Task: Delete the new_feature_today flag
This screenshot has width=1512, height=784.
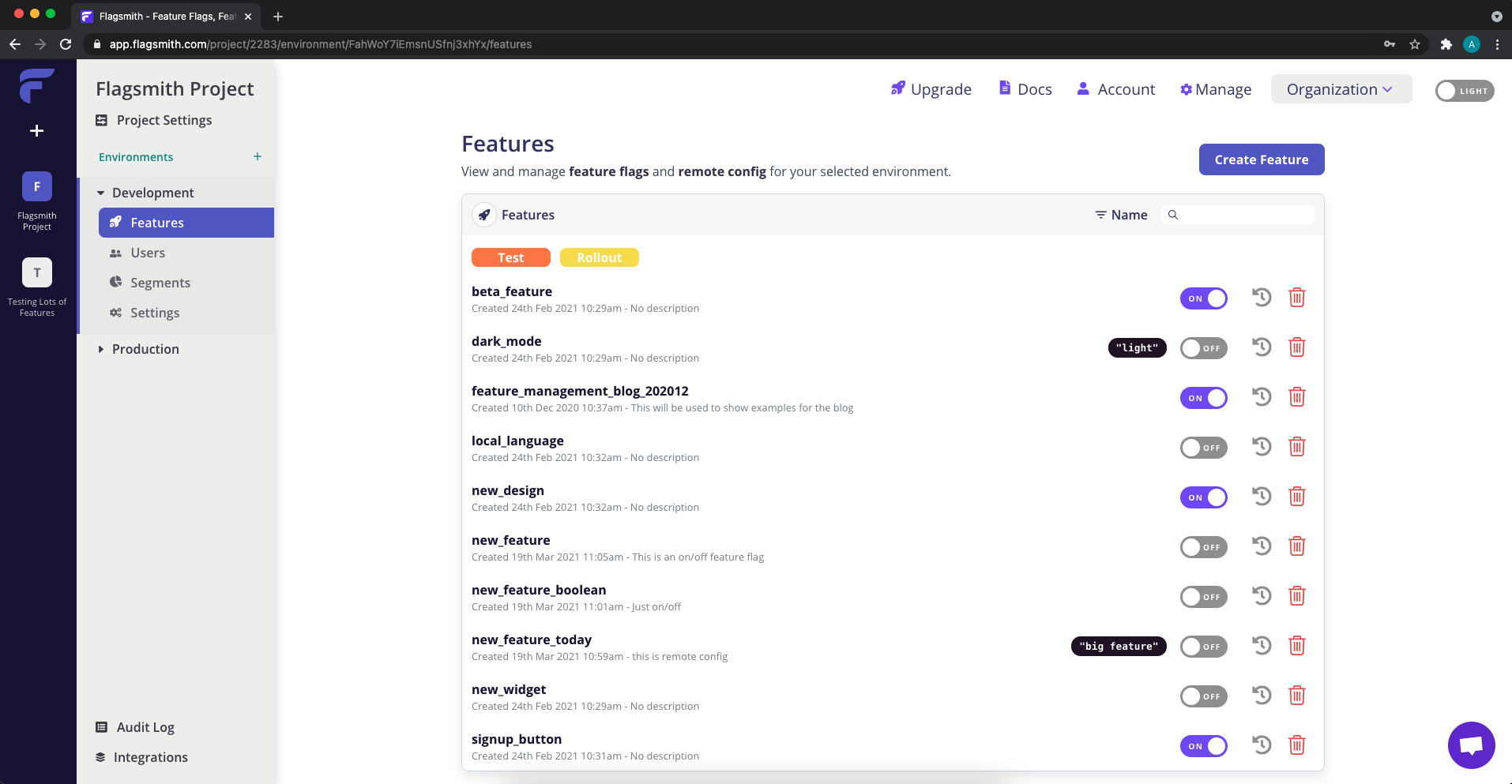Action: click(x=1297, y=646)
